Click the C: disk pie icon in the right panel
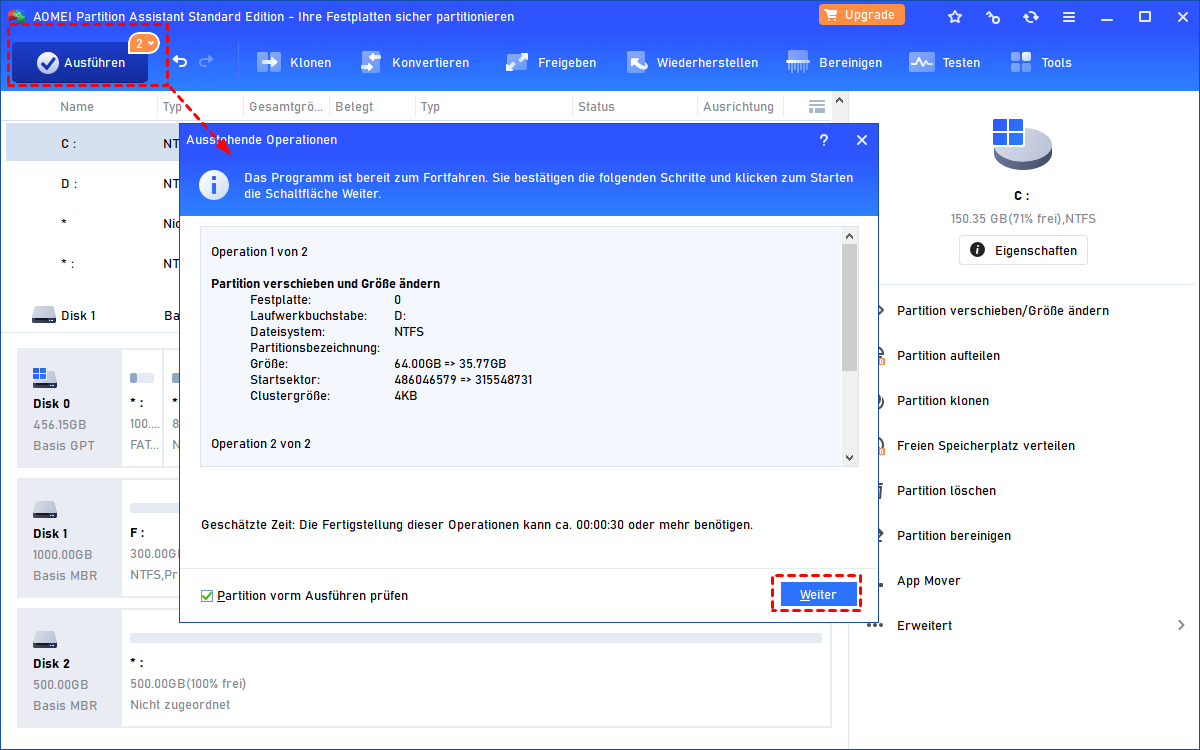This screenshot has height=750, width=1200. tap(1022, 145)
